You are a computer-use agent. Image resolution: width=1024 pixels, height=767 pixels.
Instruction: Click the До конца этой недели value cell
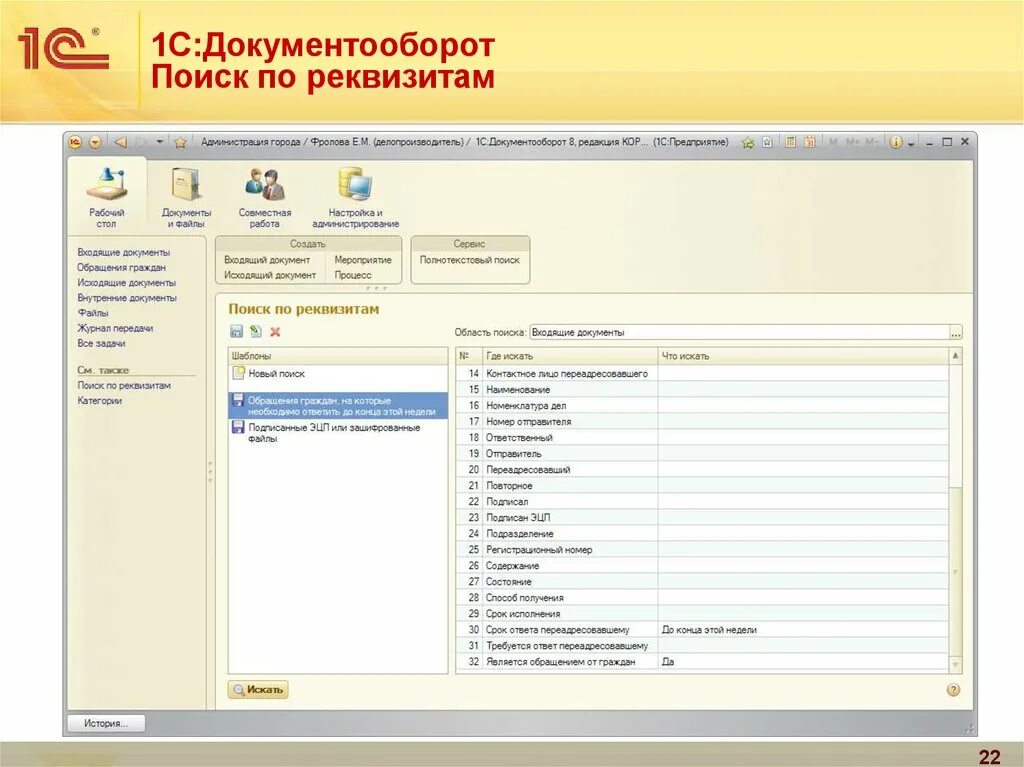click(x=803, y=630)
